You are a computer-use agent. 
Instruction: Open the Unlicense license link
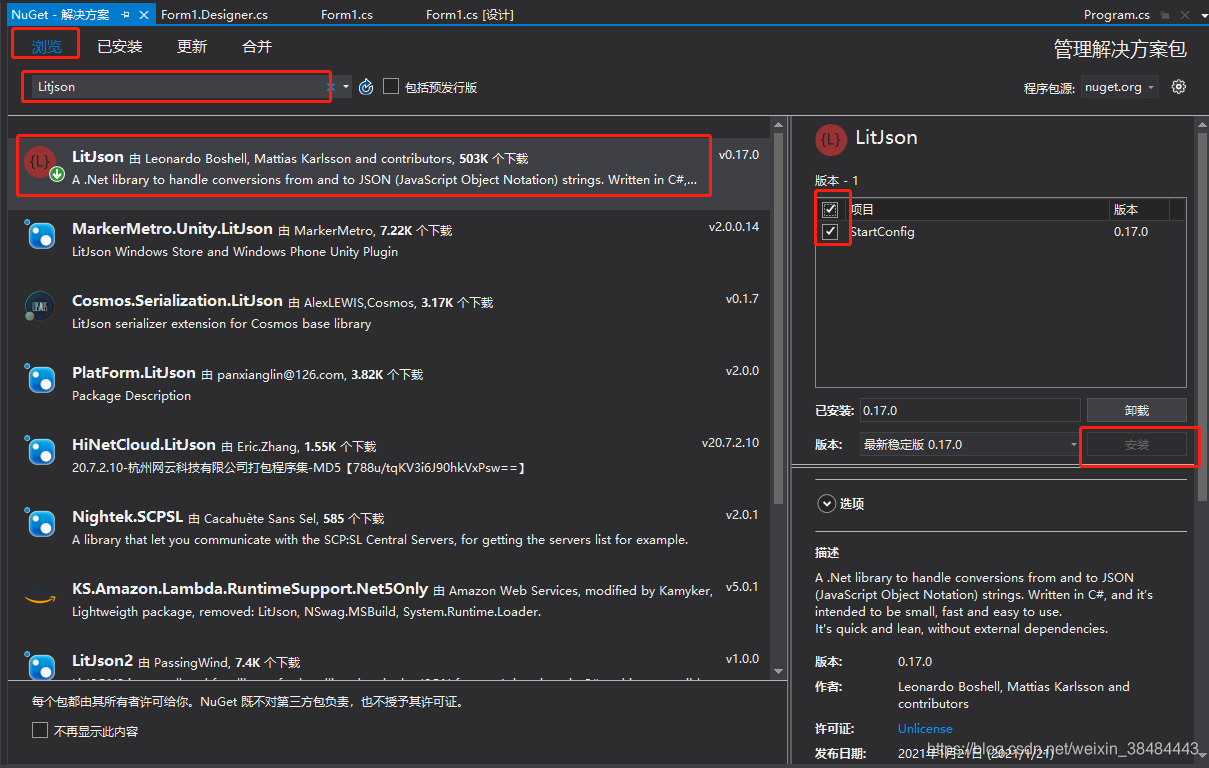925,729
